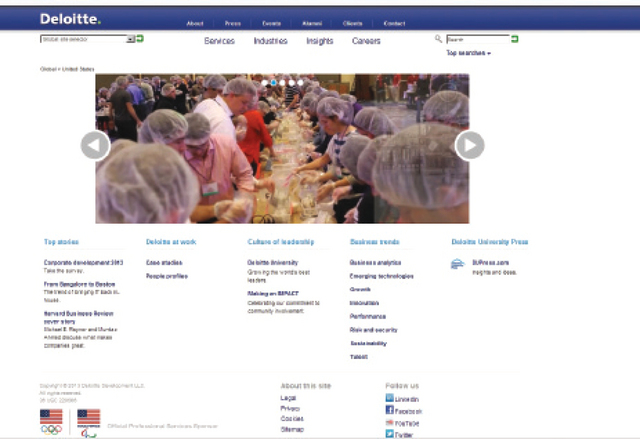Open the Case studies link

163,262
